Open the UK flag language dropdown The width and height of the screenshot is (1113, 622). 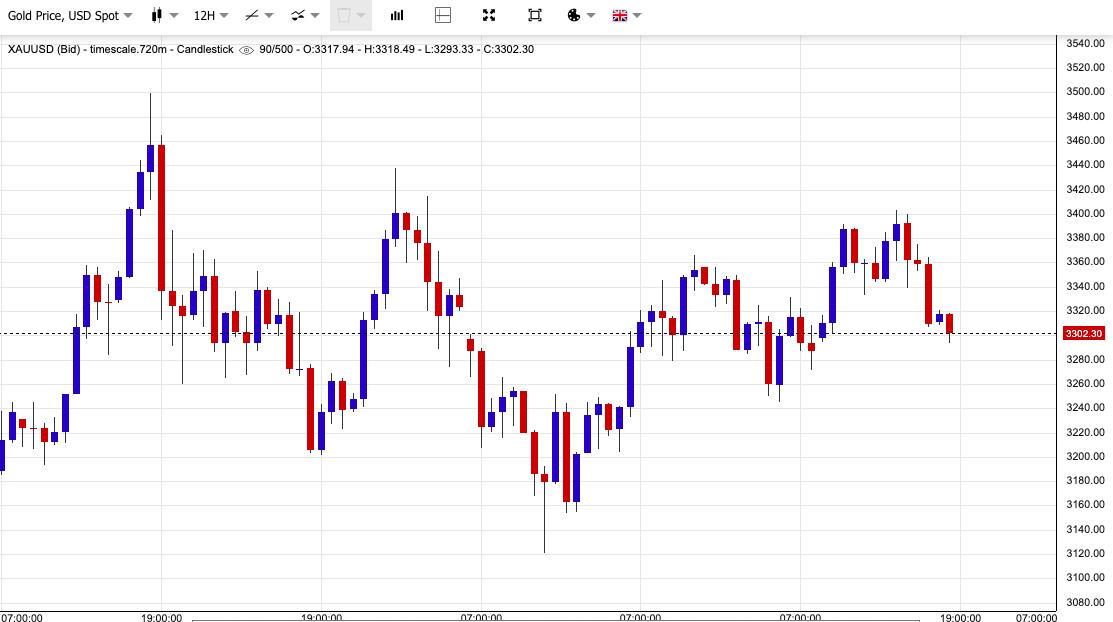coord(626,15)
